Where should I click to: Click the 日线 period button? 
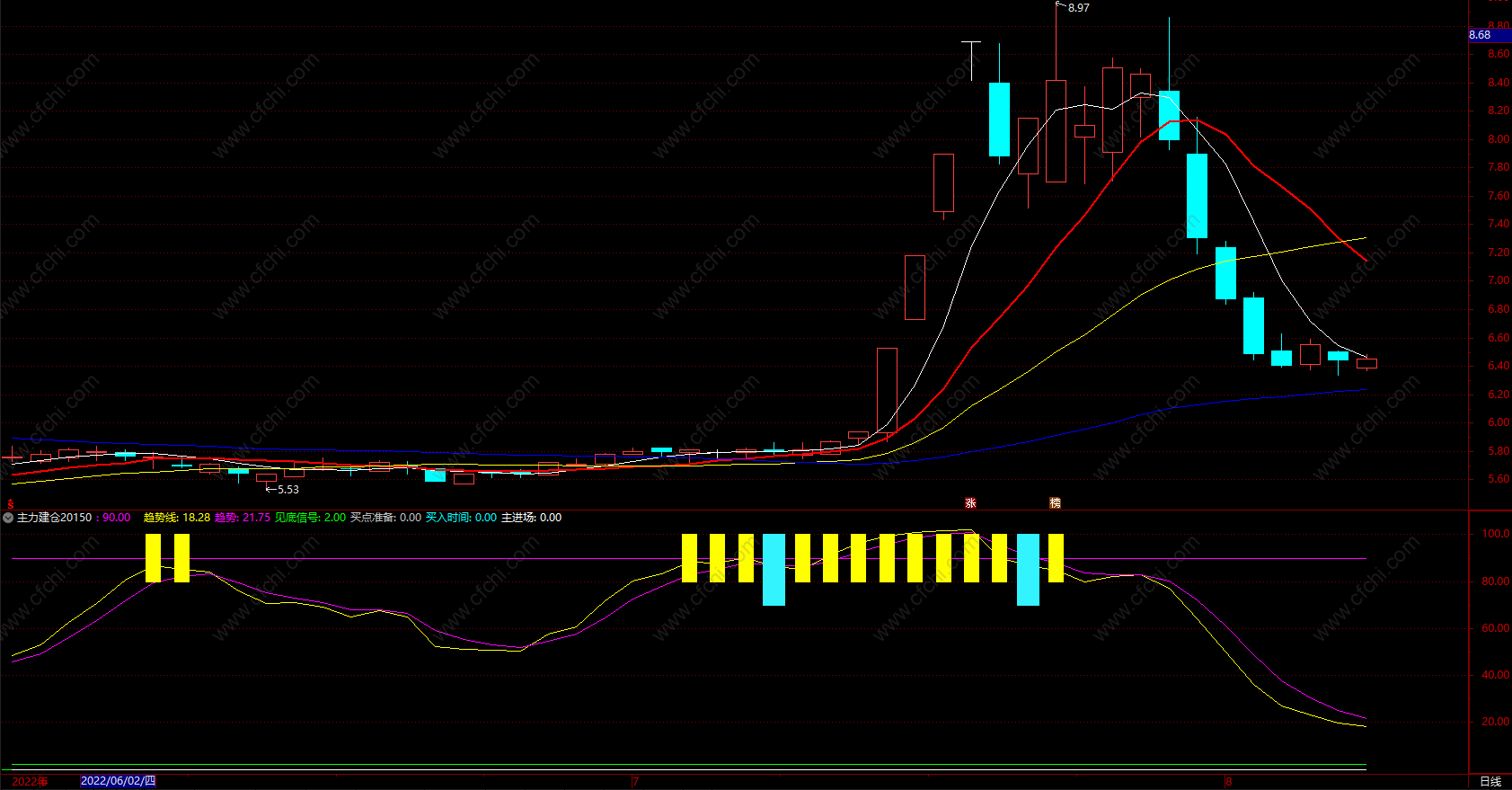1490,781
